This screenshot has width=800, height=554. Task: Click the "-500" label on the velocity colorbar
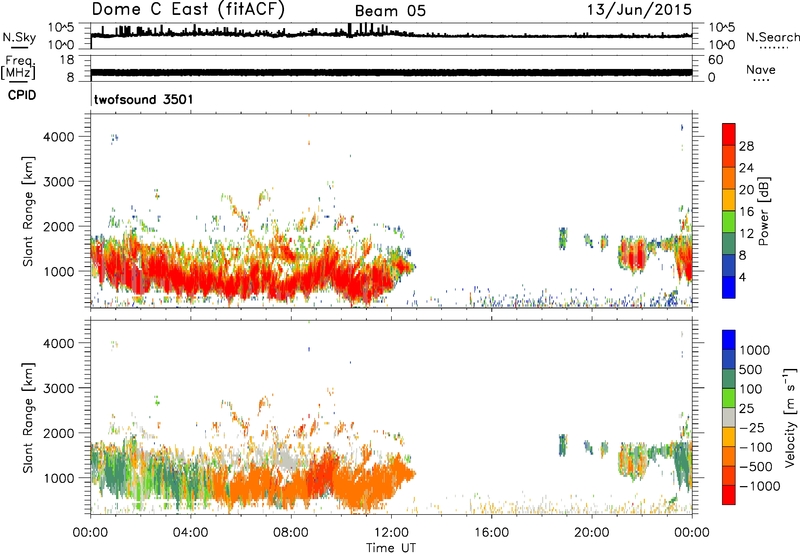pyautogui.click(x=756, y=467)
